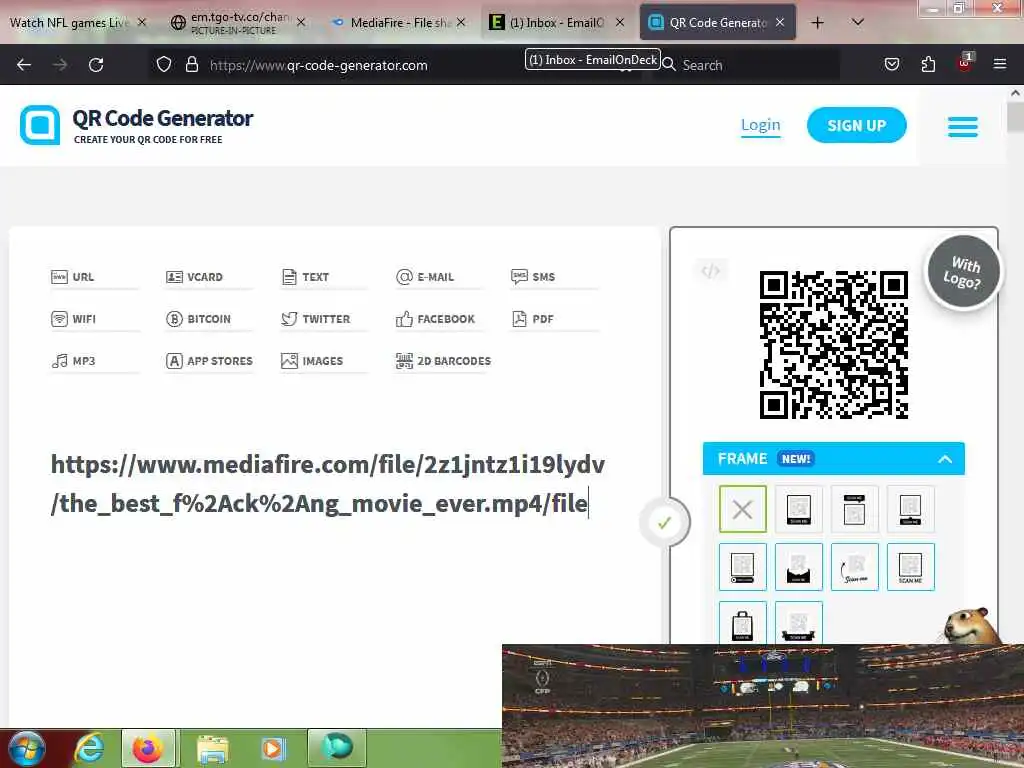Click the generated QR code image

click(x=834, y=344)
